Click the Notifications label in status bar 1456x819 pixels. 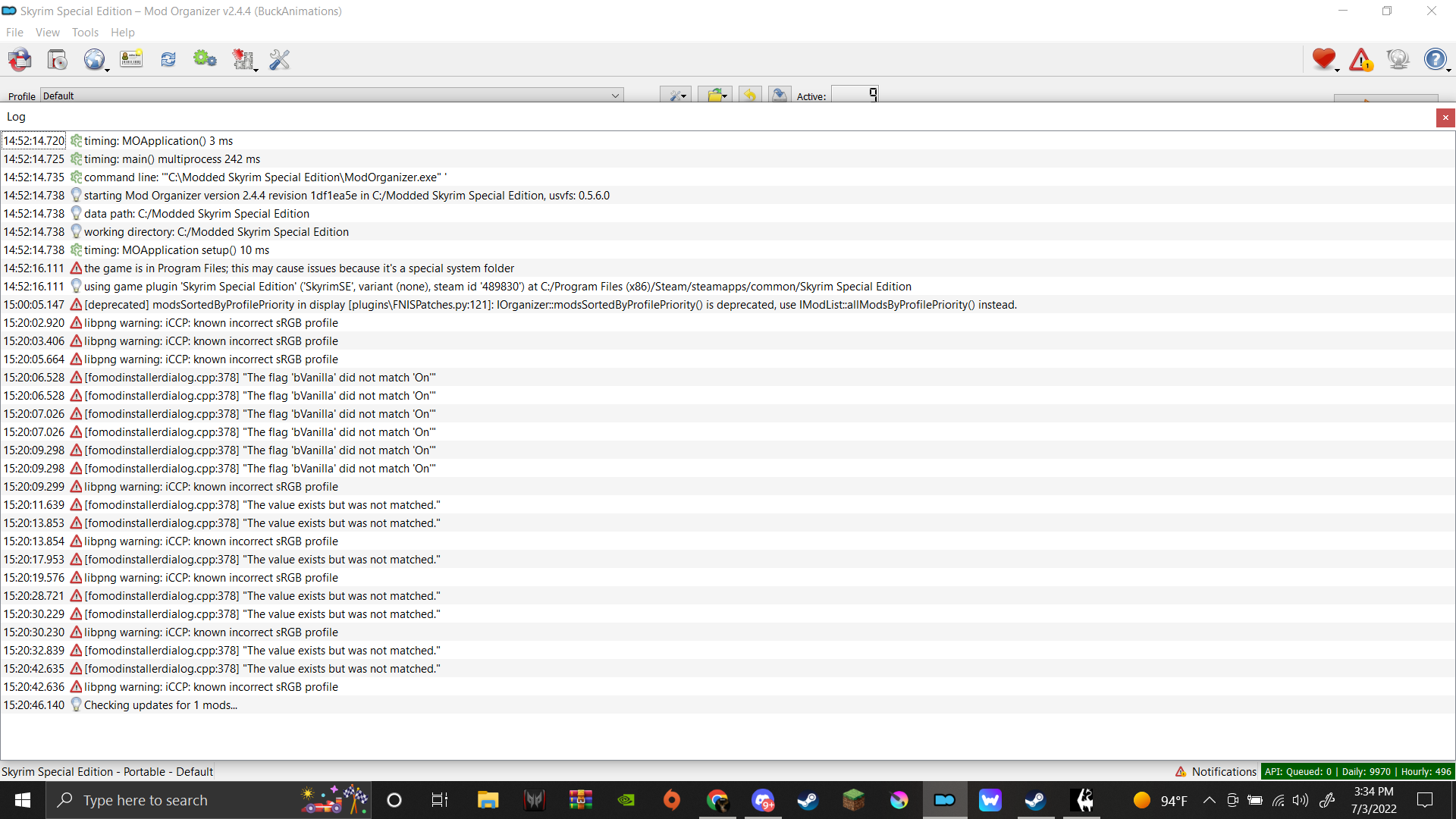coord(1223,772)
